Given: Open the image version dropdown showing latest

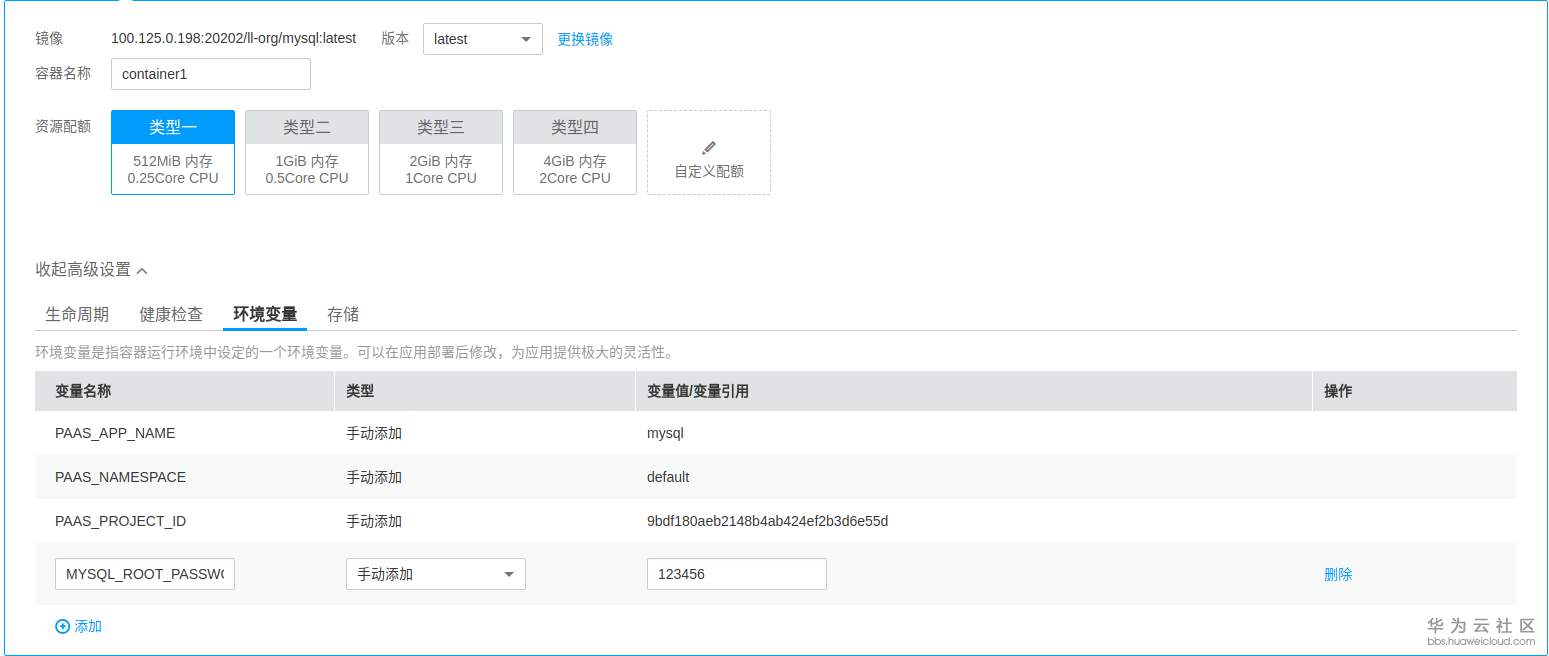Looking at the screenshot, I should click(x=482, y=39).
